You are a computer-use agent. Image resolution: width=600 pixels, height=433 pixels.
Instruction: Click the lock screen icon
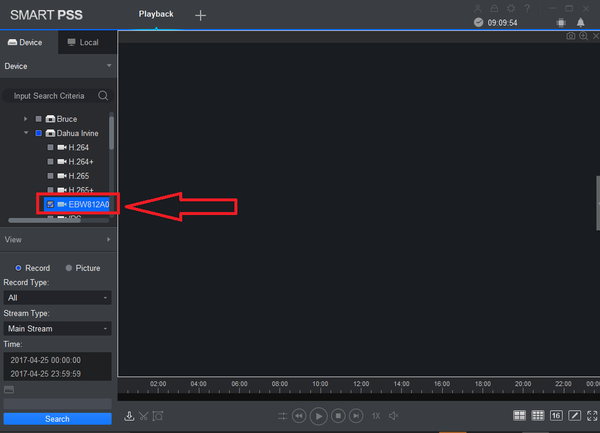click(x=494, y=8)
